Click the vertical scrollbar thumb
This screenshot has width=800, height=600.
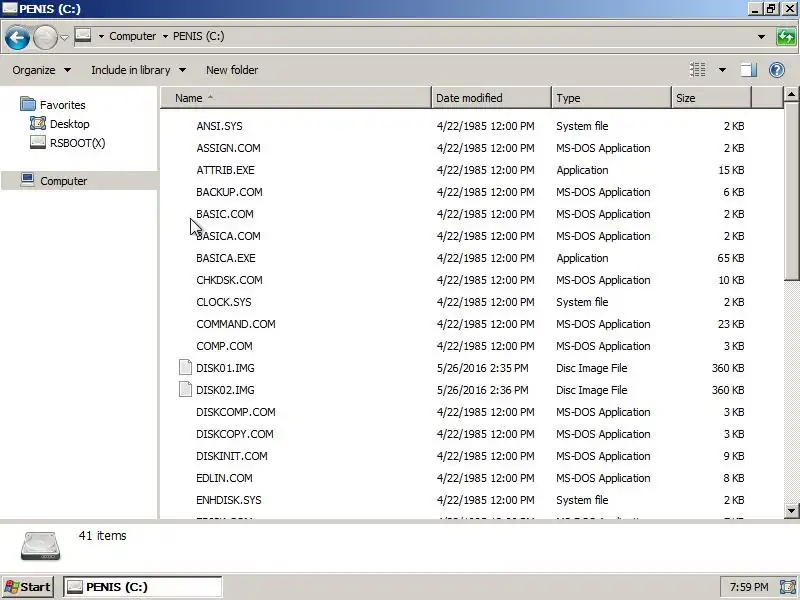[791, 190]
